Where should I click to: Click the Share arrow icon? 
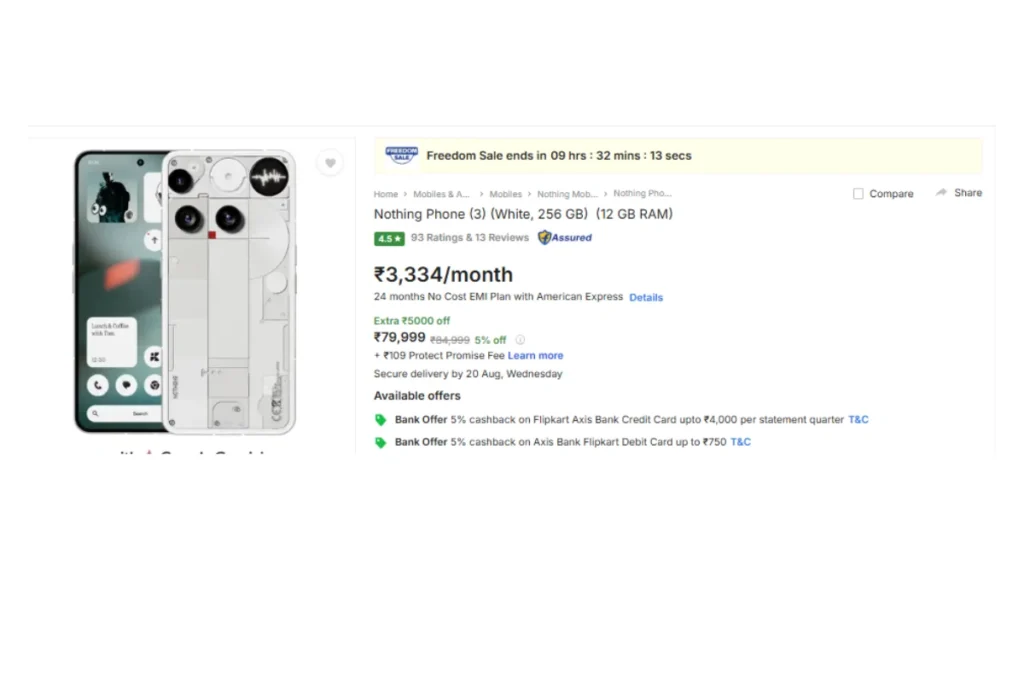941,193
